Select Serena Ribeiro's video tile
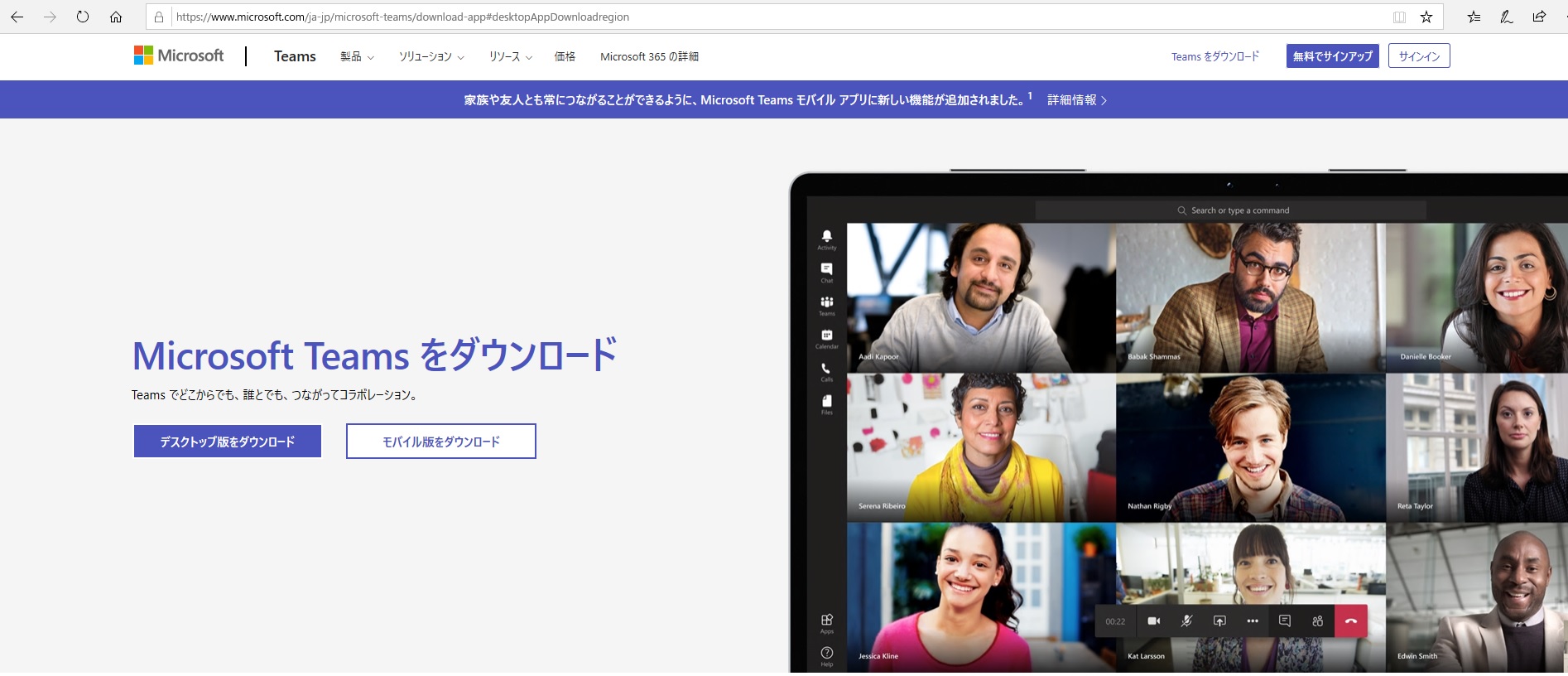This screenshot has height=676, width=1568. click(981, 447)
